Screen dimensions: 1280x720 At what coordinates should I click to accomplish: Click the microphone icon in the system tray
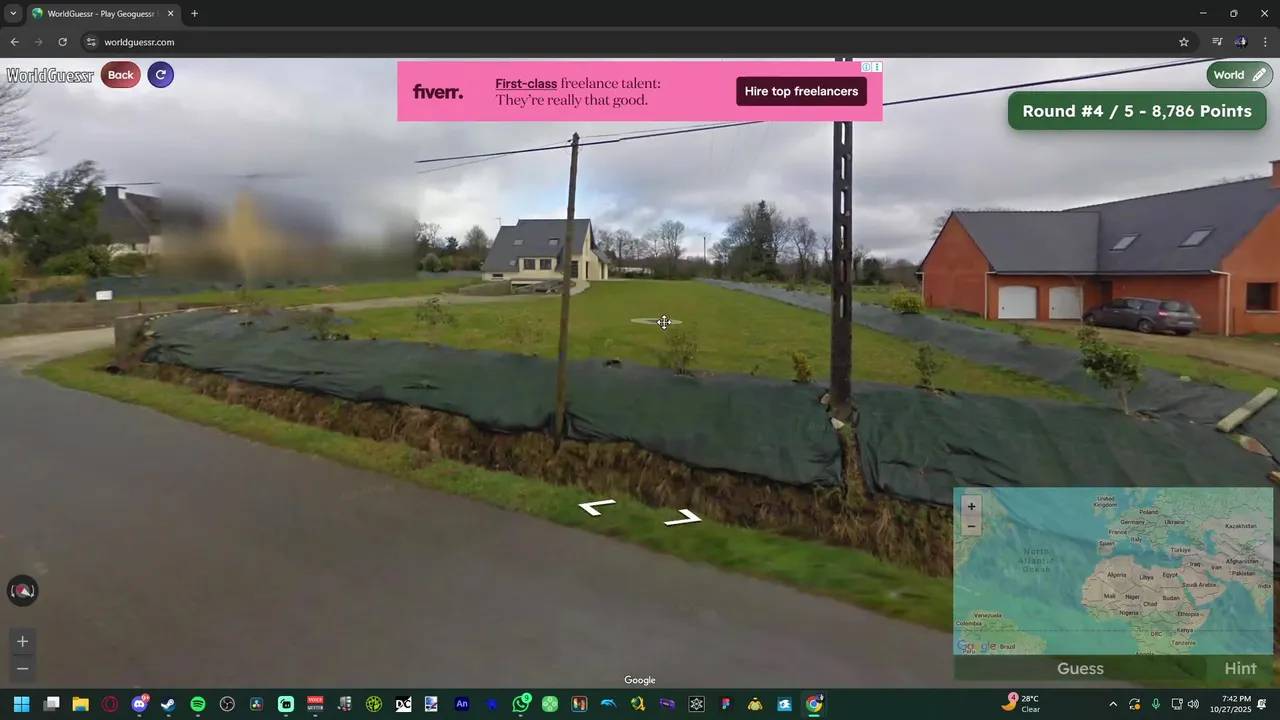pos(1156,704)
